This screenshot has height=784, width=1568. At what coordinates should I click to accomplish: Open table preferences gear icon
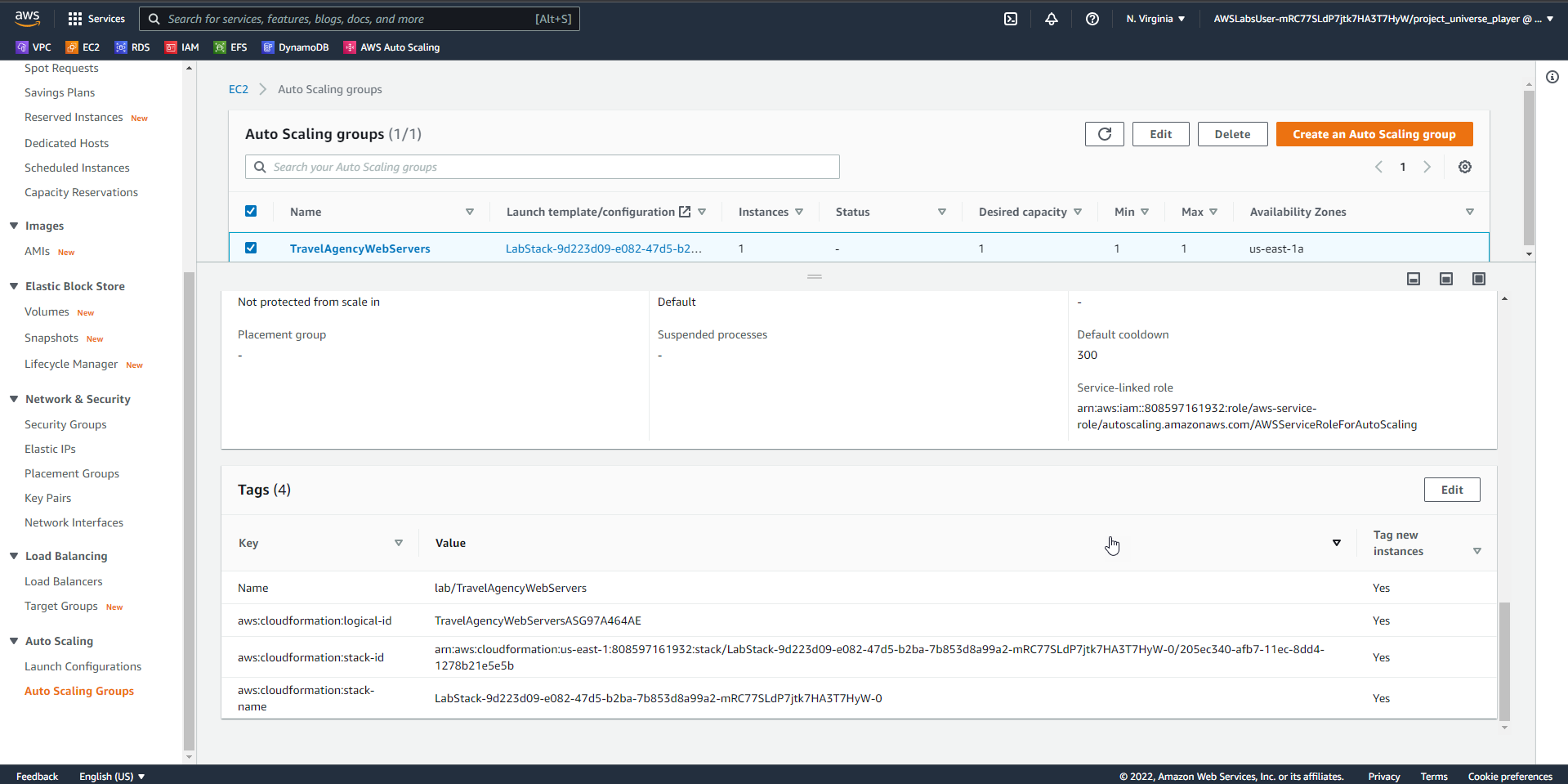(x=1465, y=167)
